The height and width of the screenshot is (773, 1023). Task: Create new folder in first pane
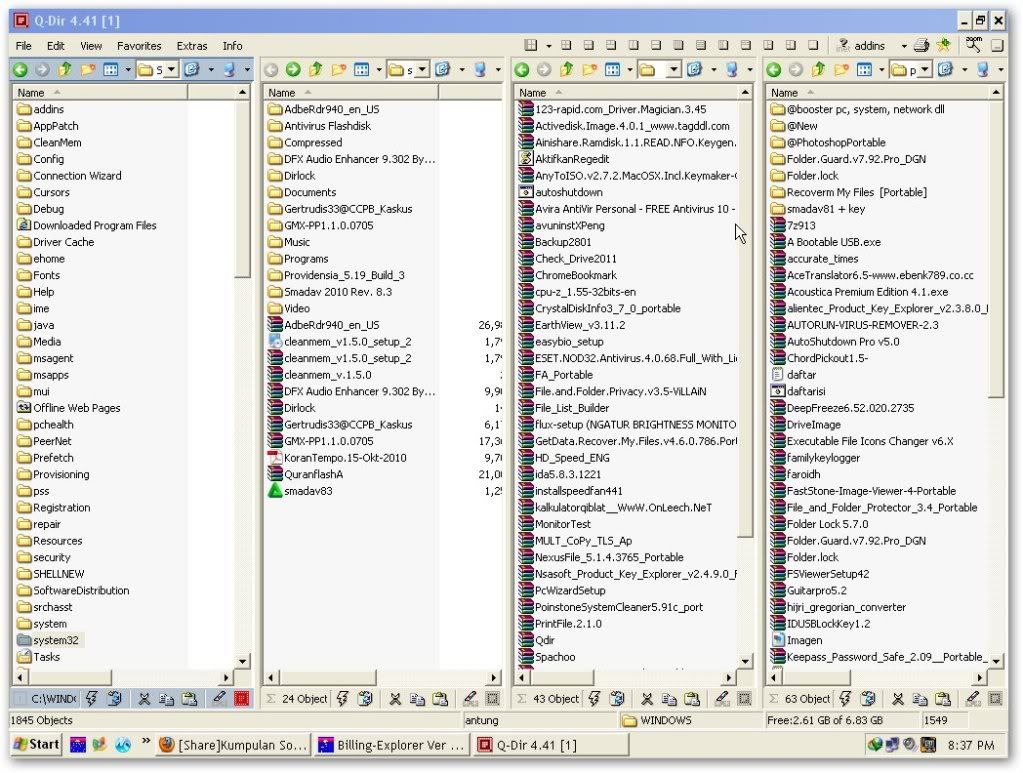click(87, 69)
